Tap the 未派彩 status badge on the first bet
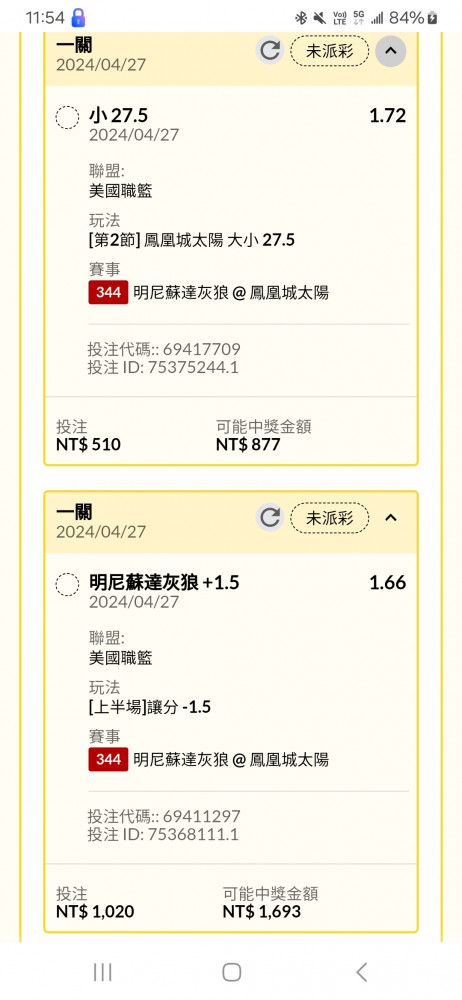 pos(330,51)
